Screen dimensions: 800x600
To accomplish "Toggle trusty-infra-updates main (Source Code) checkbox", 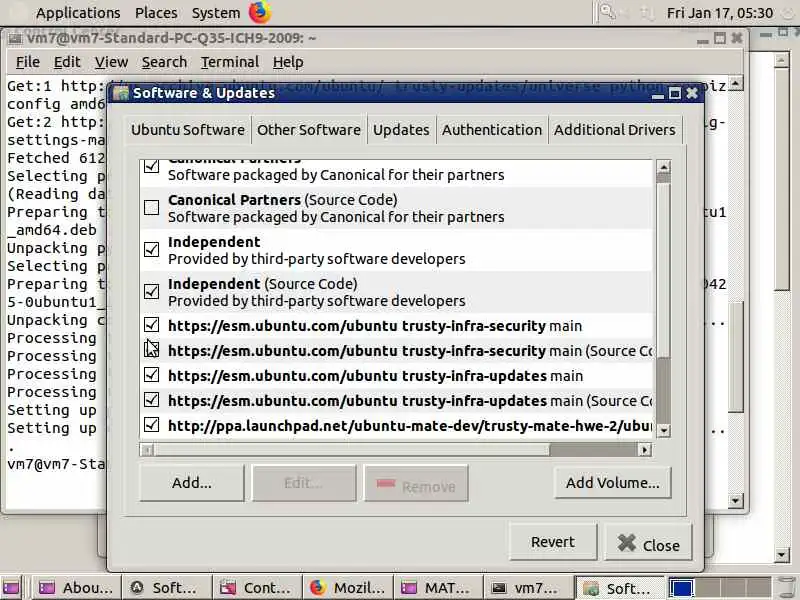I will coord(152,400).
